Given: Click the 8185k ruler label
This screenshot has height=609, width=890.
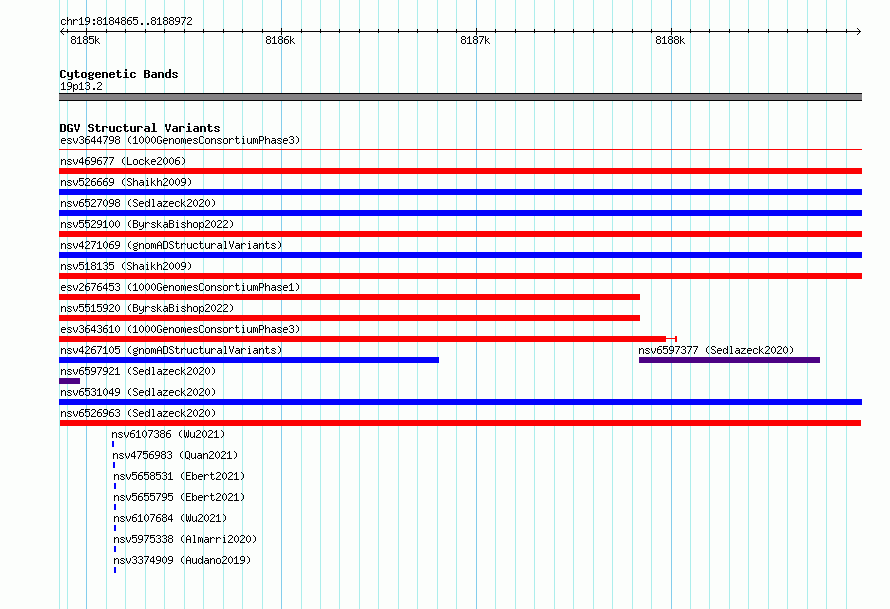Looking at the screenshot, I should pos(85,40).
